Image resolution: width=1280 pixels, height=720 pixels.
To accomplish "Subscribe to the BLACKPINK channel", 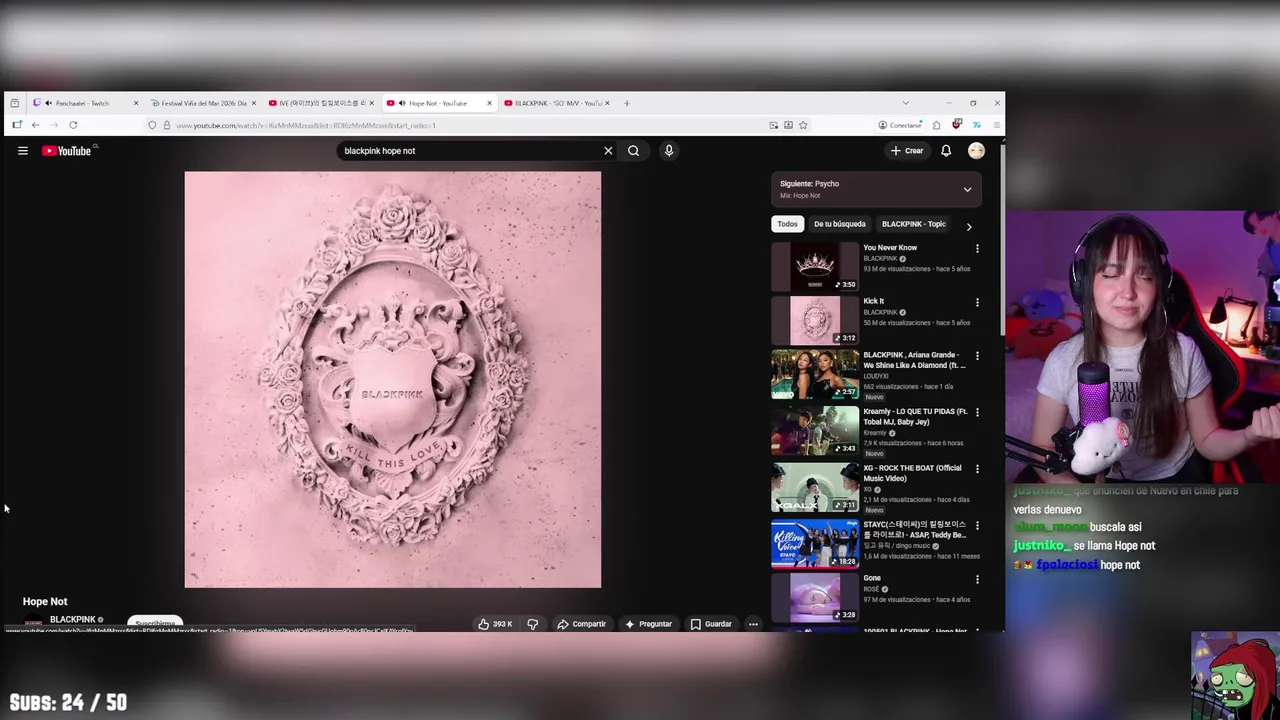I will point(155,622).
